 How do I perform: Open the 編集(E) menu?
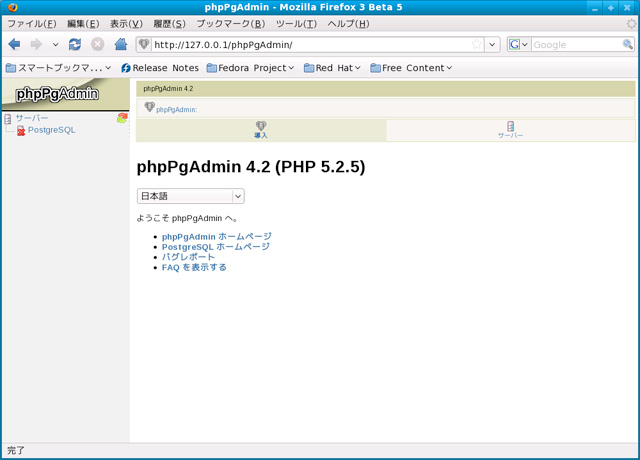[83, 24]
